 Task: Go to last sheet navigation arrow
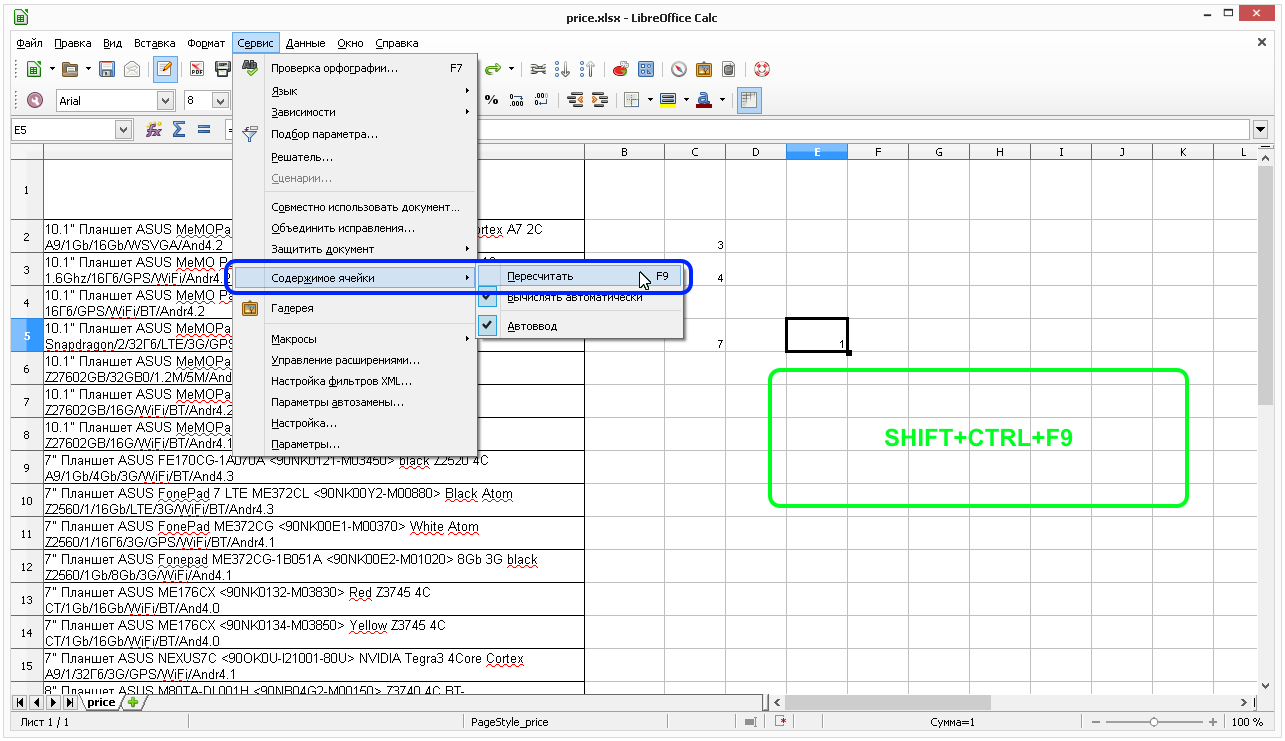[69, 703]
